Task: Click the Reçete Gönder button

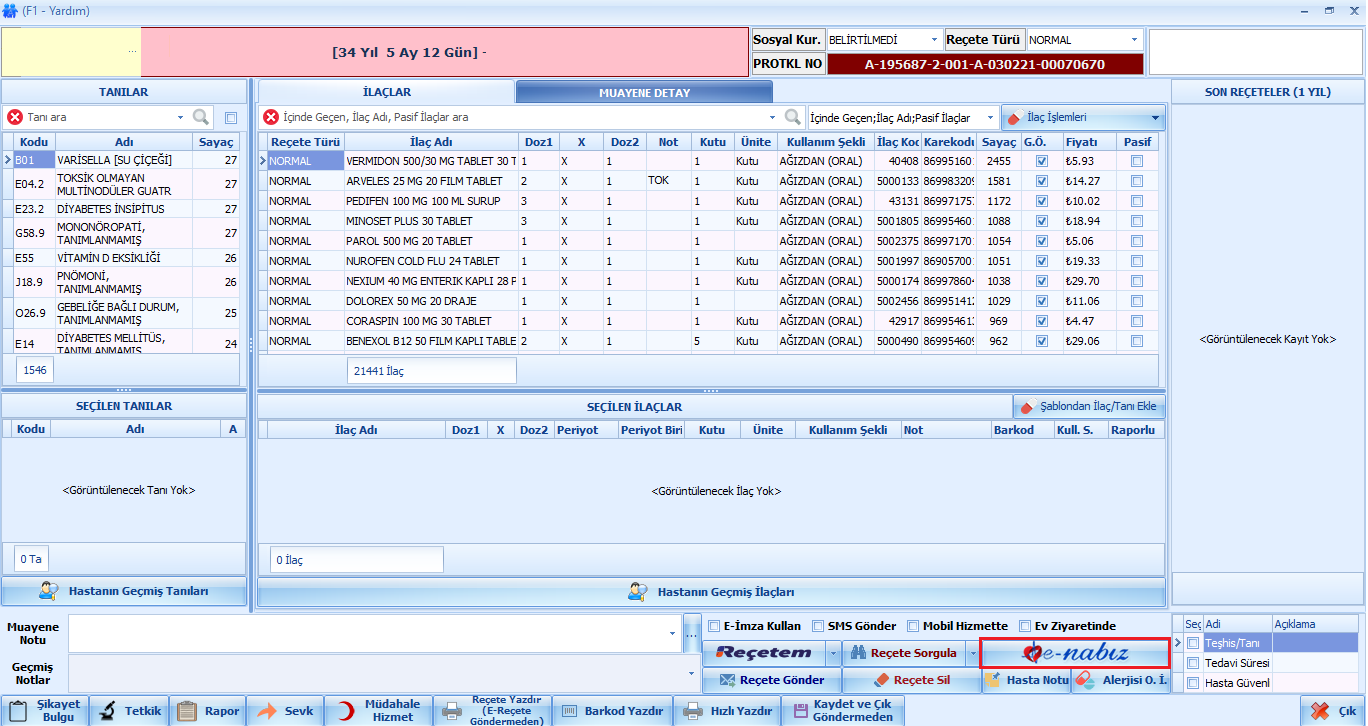Action: pos(771,680)
